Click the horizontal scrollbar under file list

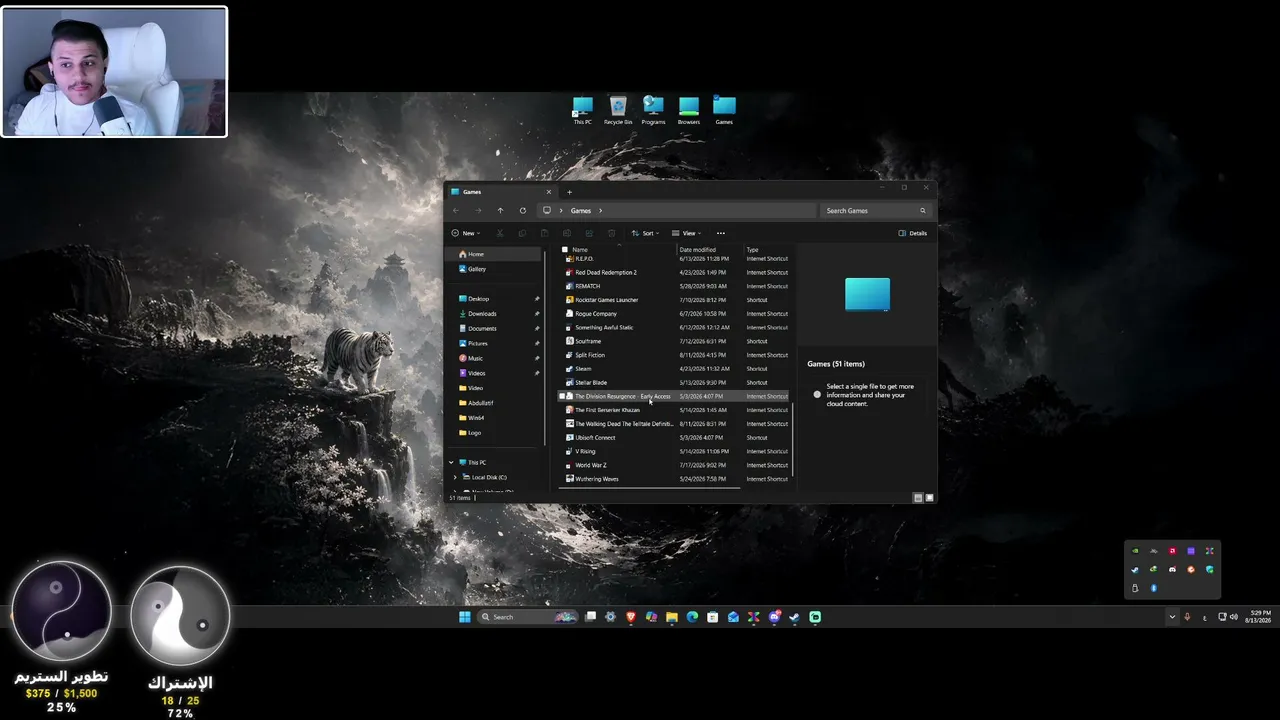click(650, 488)
